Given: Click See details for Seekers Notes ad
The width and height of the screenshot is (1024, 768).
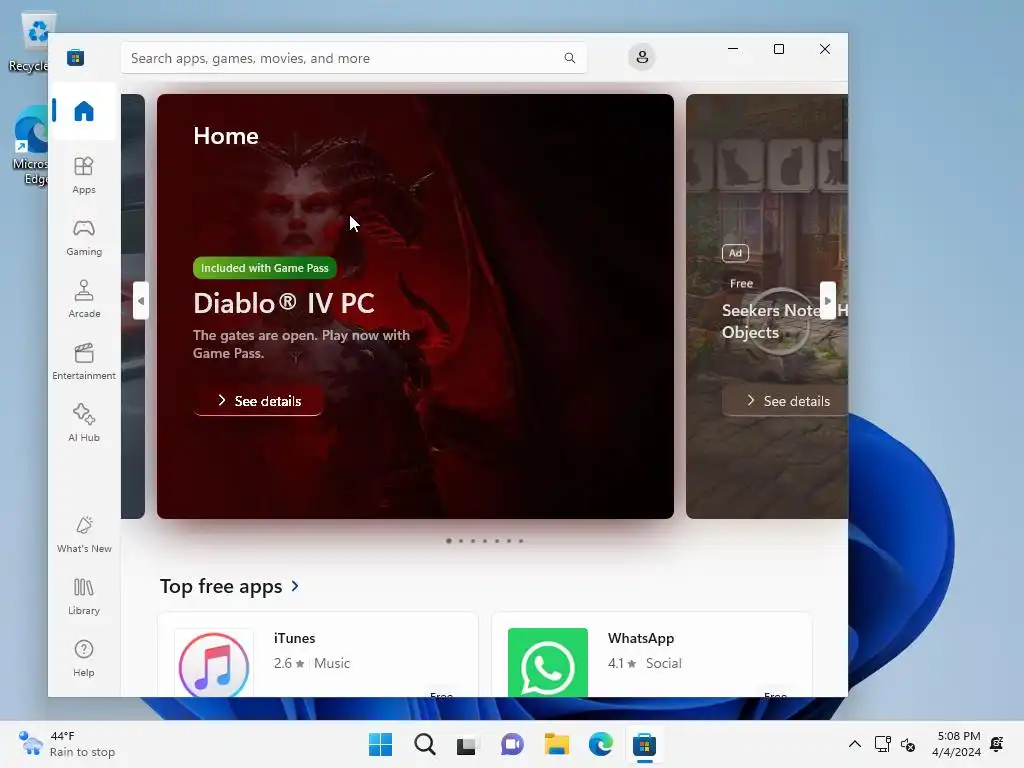Looking at the screenshot, I should 787,401.
